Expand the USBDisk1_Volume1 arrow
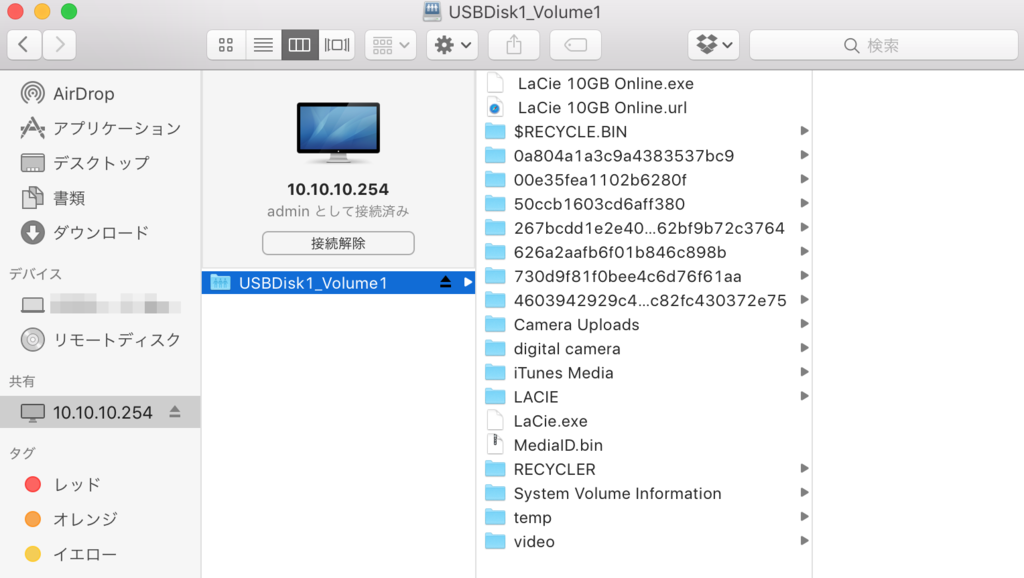 click(x=468, y=282)
